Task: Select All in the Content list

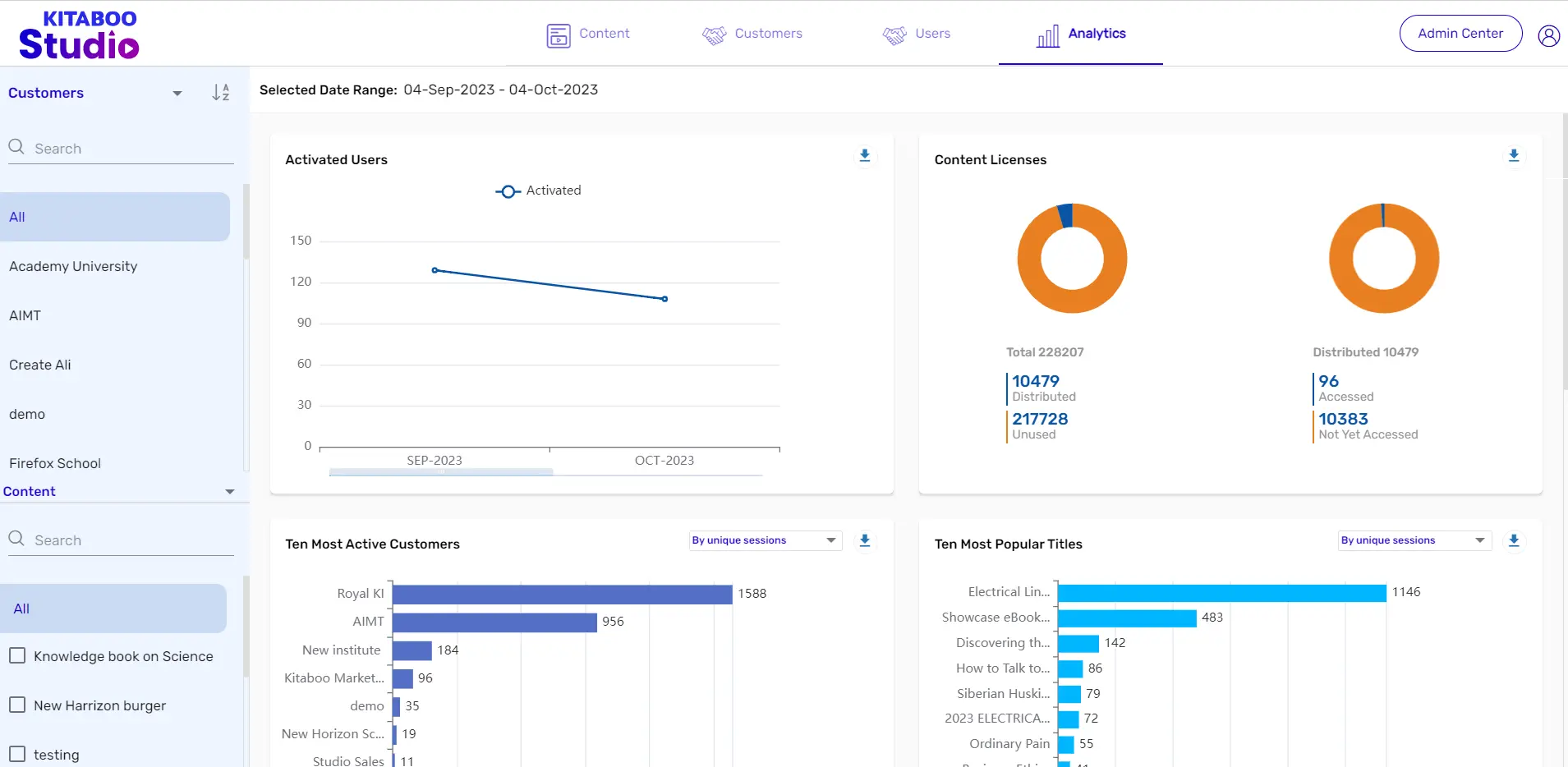Action: tap(113, 609)
